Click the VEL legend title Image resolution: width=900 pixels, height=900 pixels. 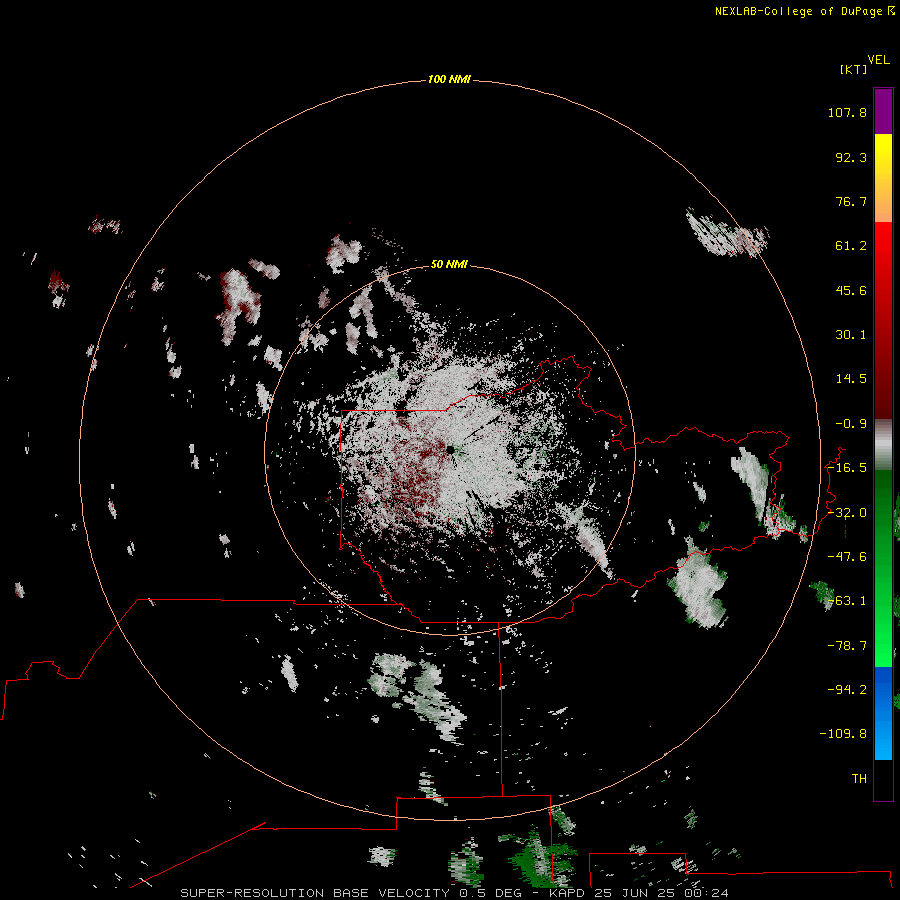click(878, 60)
